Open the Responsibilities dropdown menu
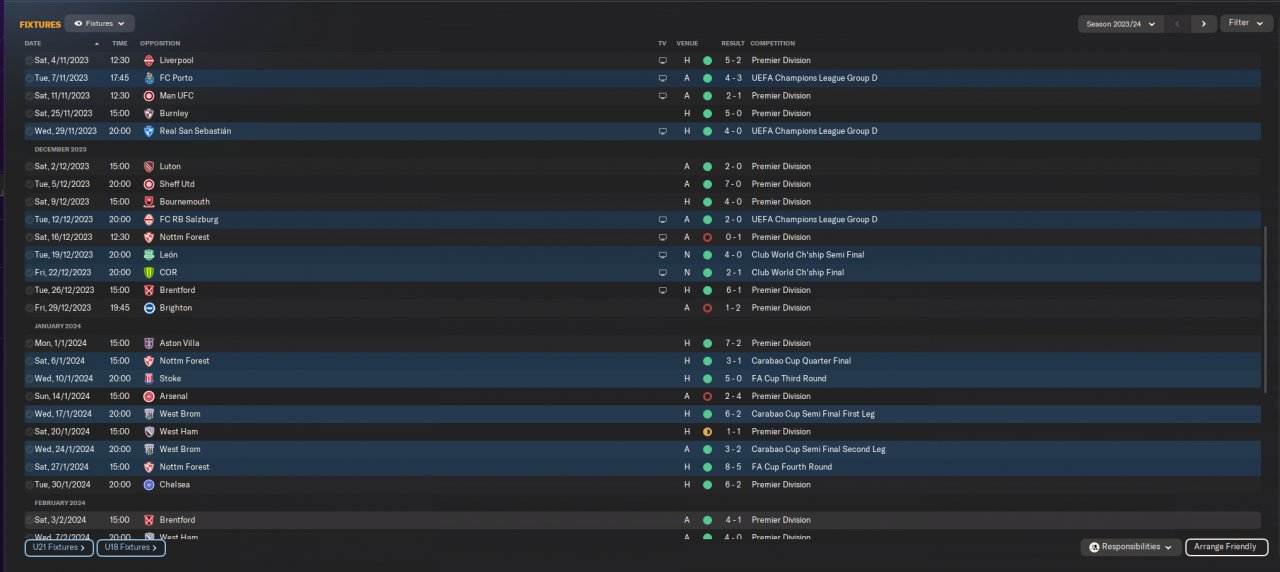 click(x=1130, y=547)
